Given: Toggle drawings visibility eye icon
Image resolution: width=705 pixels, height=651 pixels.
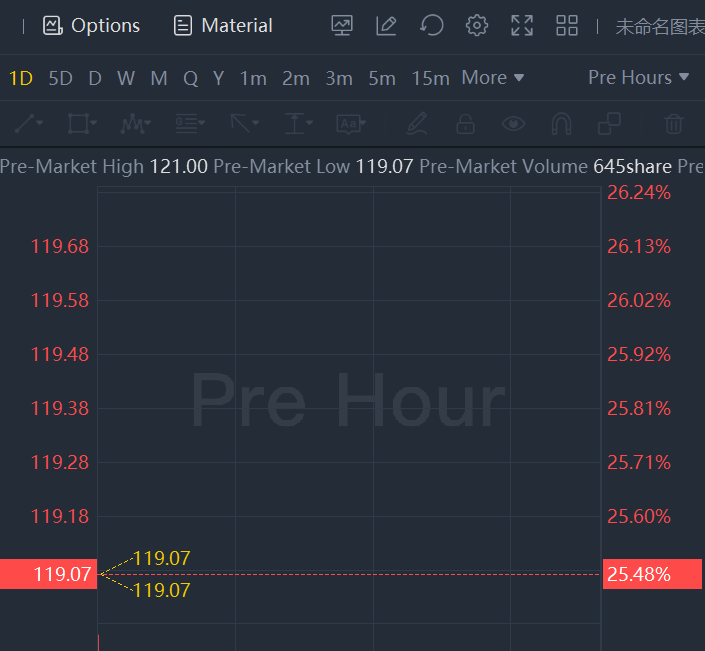Looking at the screenshot, I should click(x=514, y=124).
